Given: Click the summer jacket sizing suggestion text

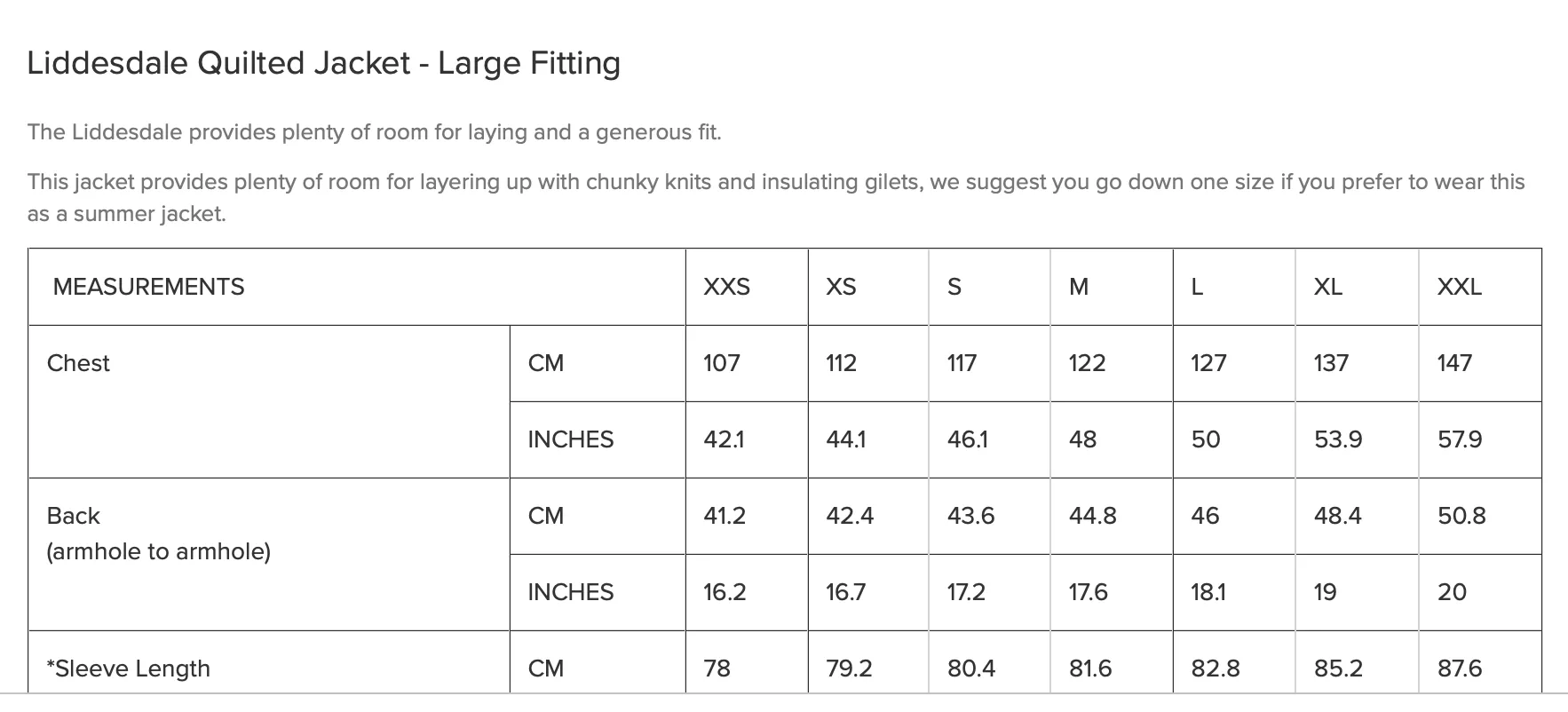Looking at the screenshot, I should coord(776,198).
